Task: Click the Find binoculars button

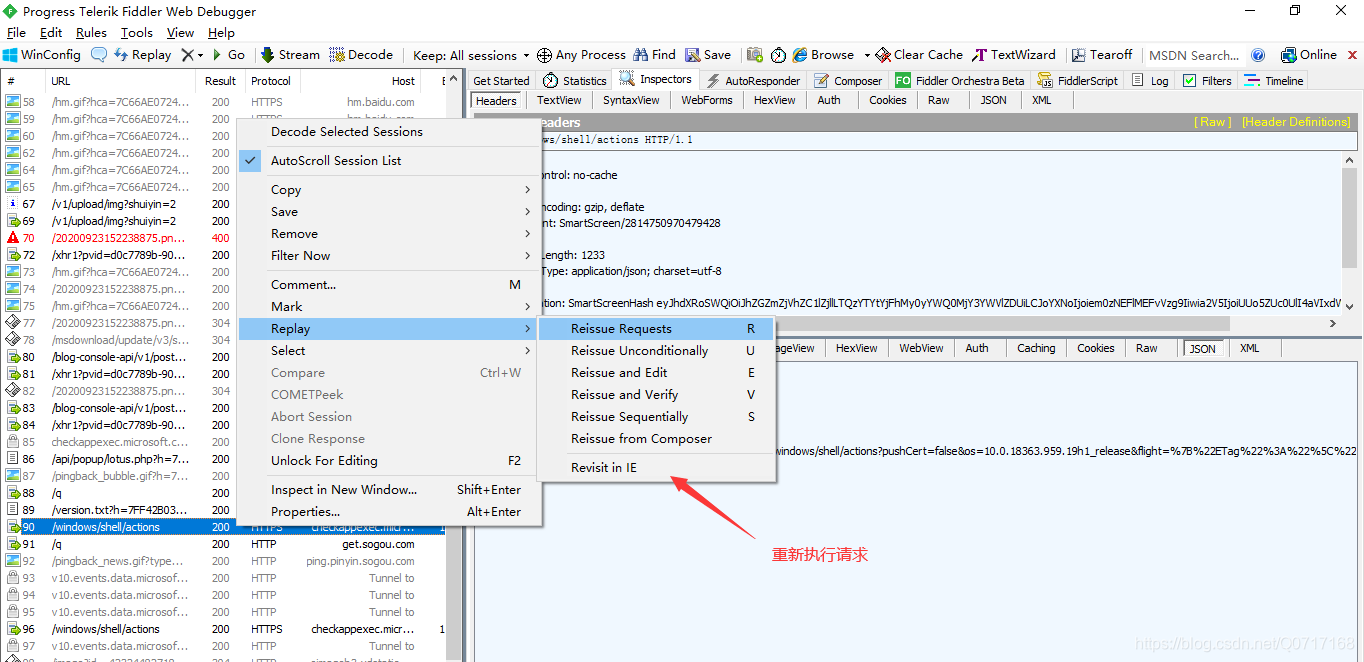Action: (654, 55)
